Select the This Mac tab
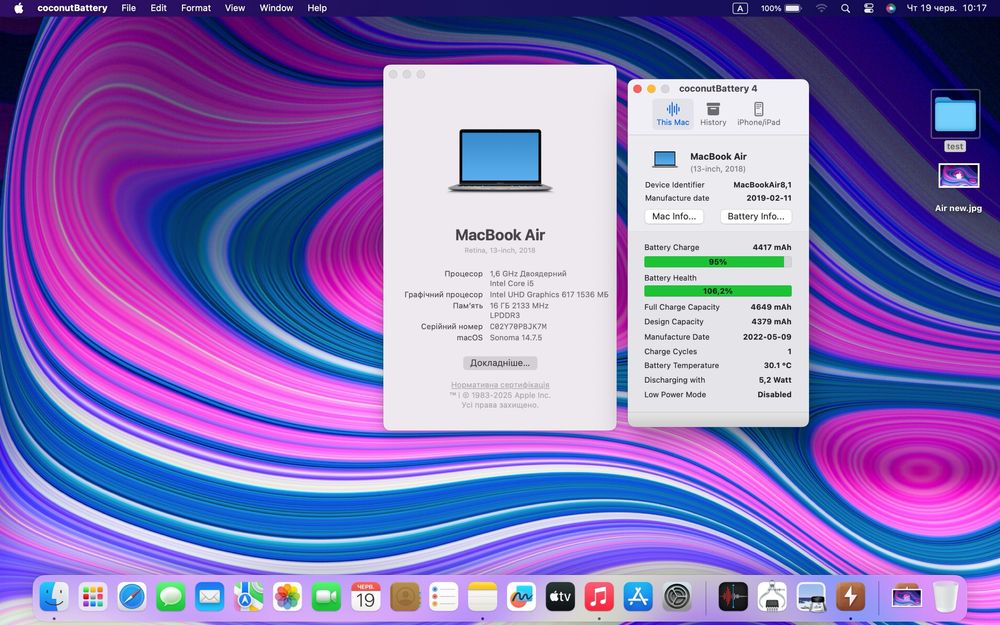The width and height of the screenshot is (1000, 625). point(673,114)
